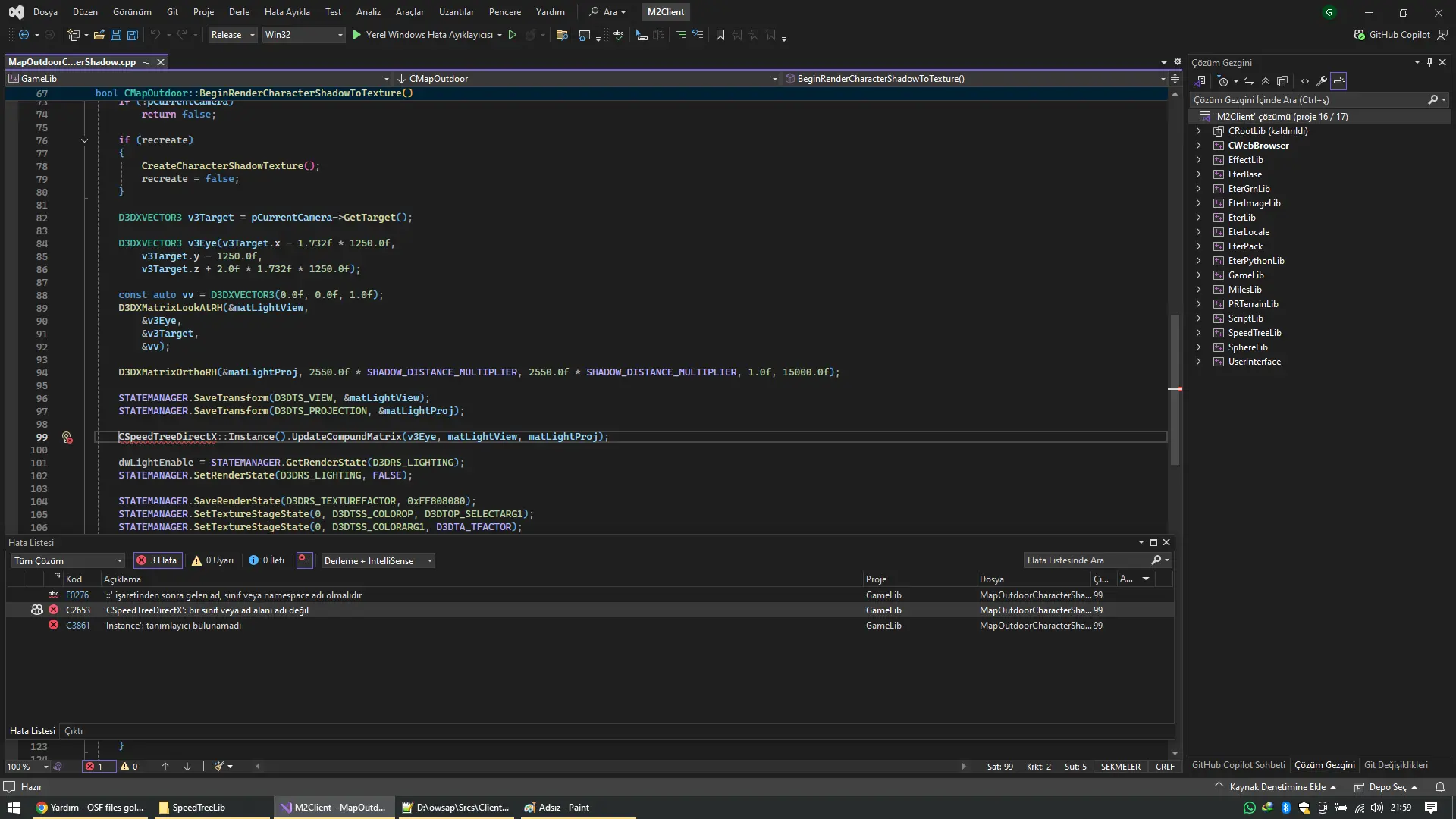The image size is (1456, 819).
Task: Open the Hata Ayıkla menu
Action: click(287, 12)
